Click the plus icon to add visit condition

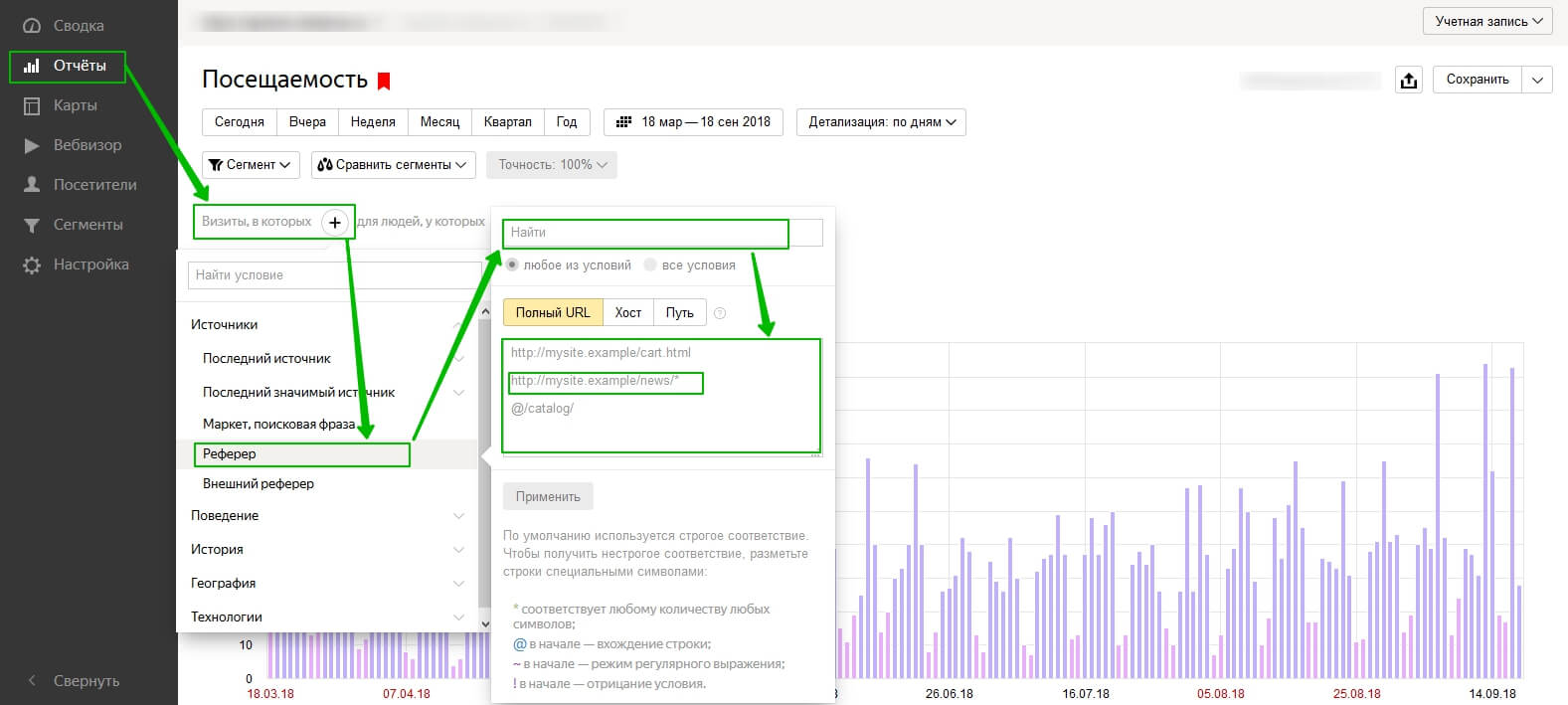[x=335, y=223]
